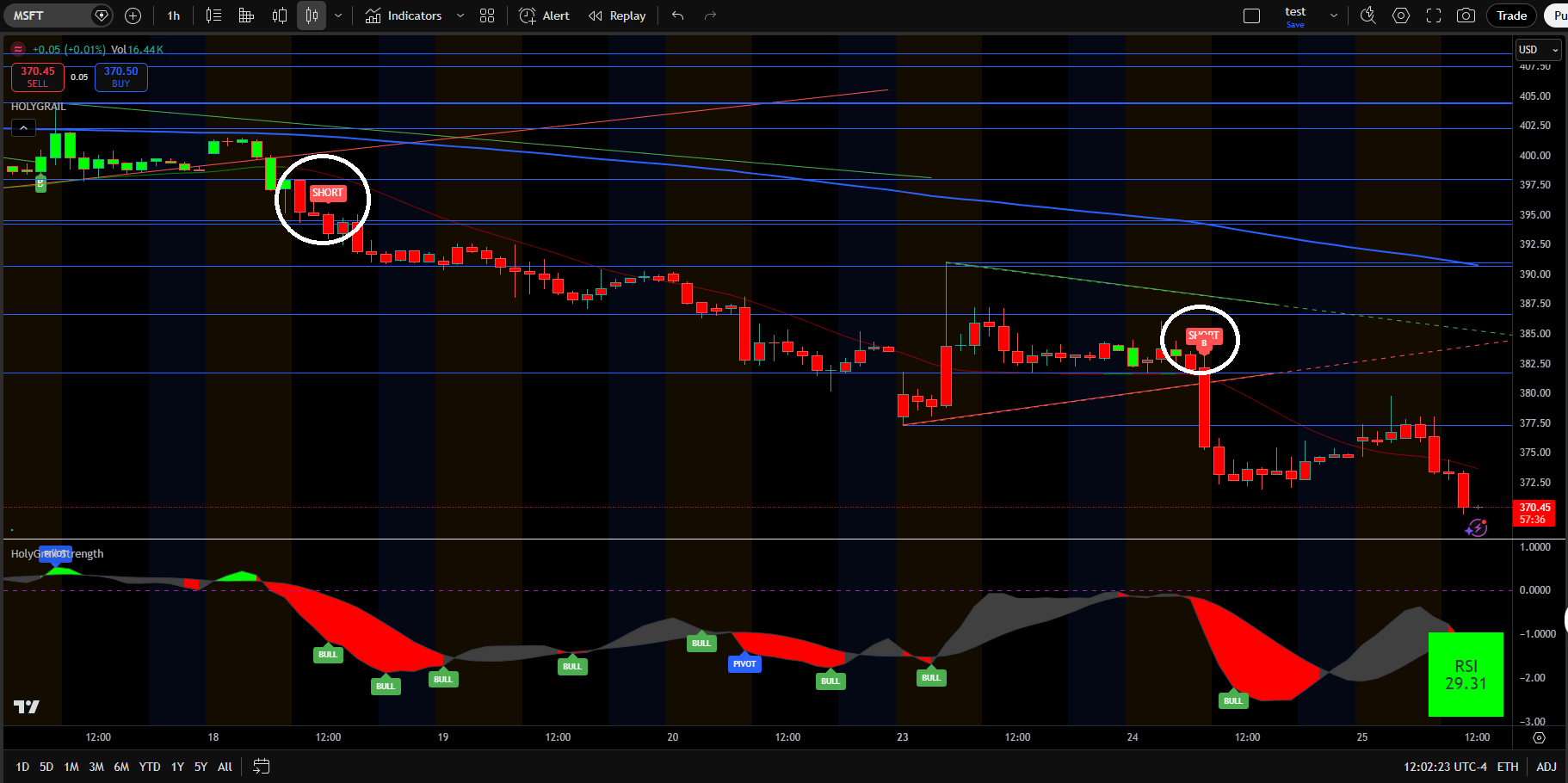
Task: Click the undo arrow
Action: [678, 15]
